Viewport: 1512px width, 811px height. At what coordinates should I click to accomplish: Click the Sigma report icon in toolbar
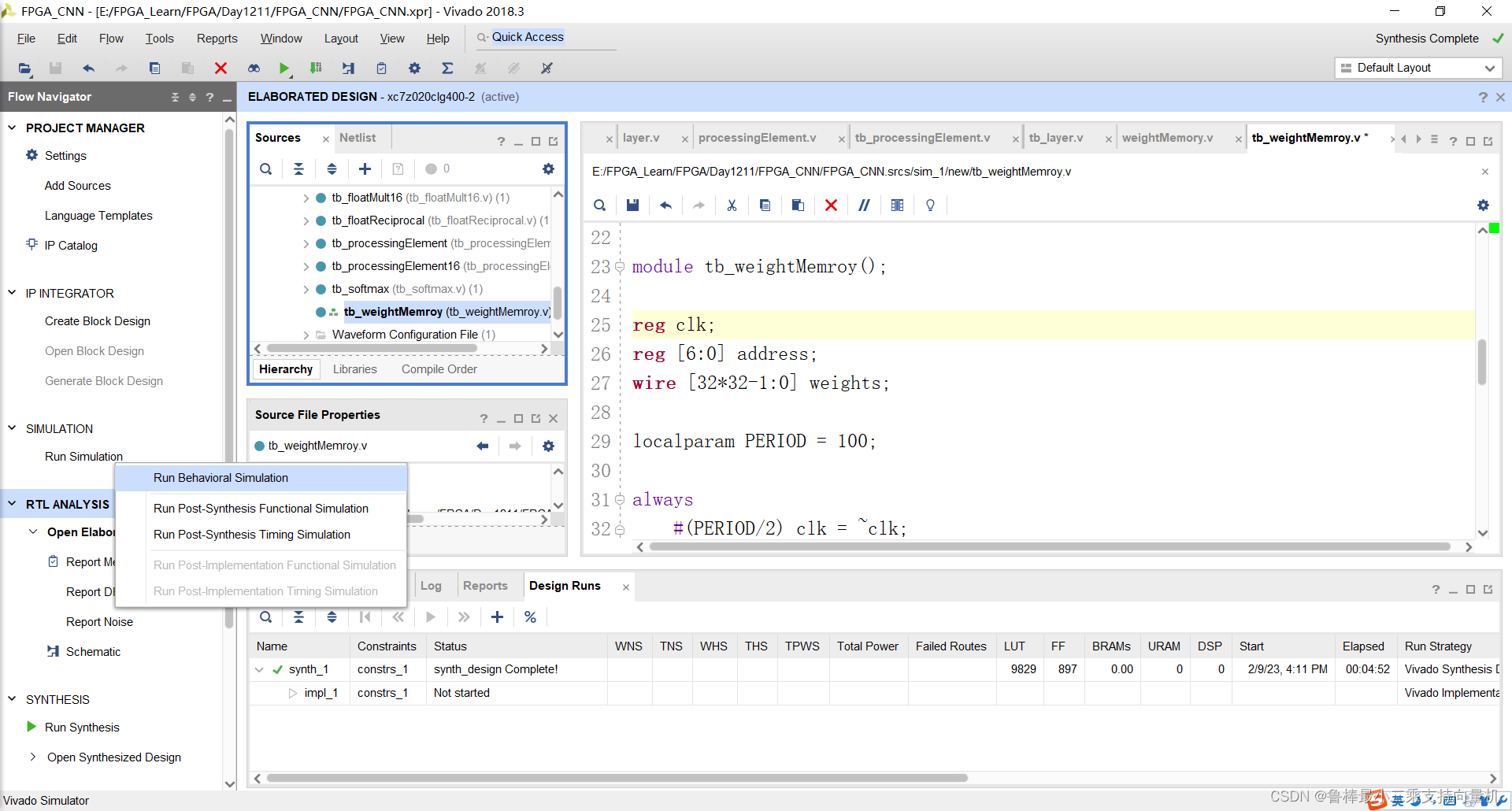click(x=447, y=69)
